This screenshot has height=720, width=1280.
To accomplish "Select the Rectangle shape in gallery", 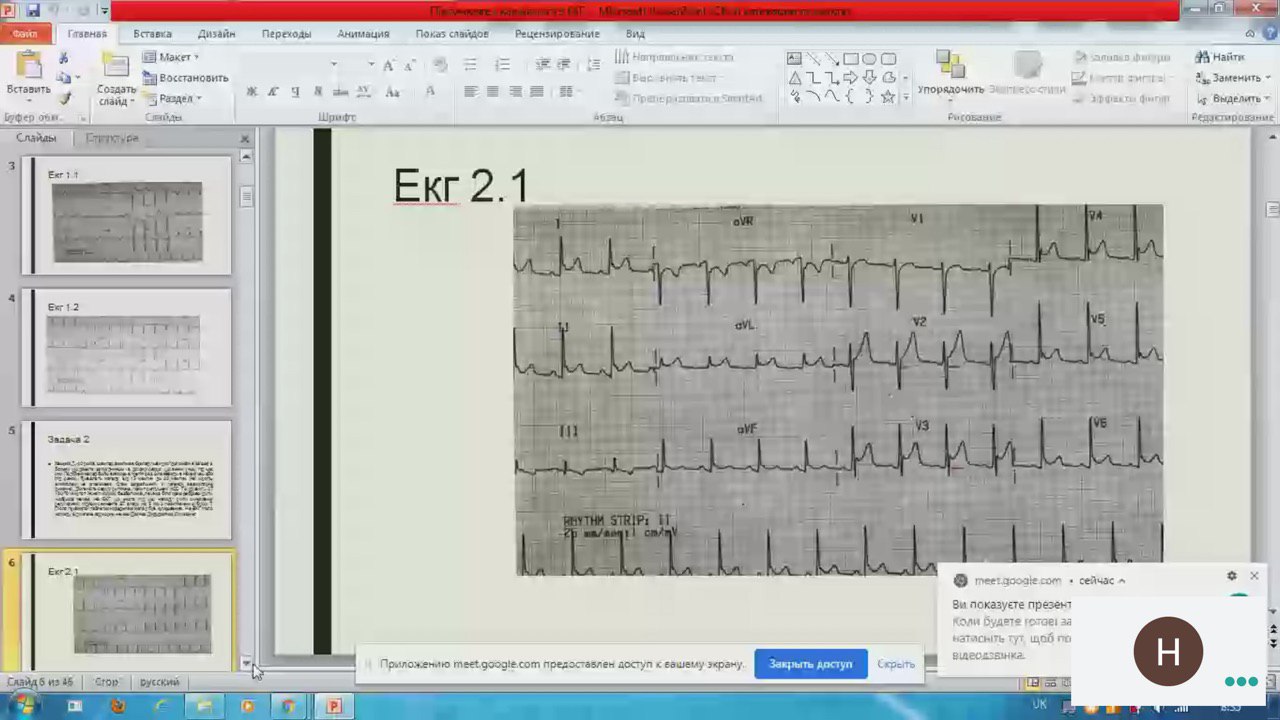I will point(851,59).
